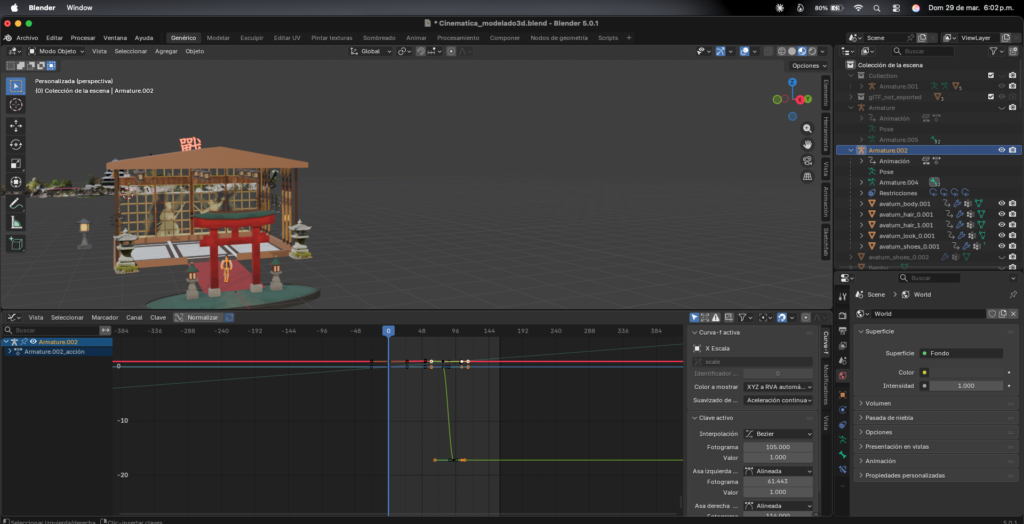Select the Rotate tool in viewport toolbar
This screenshot has height=524, width=1024.
click(x=16, y=144)
